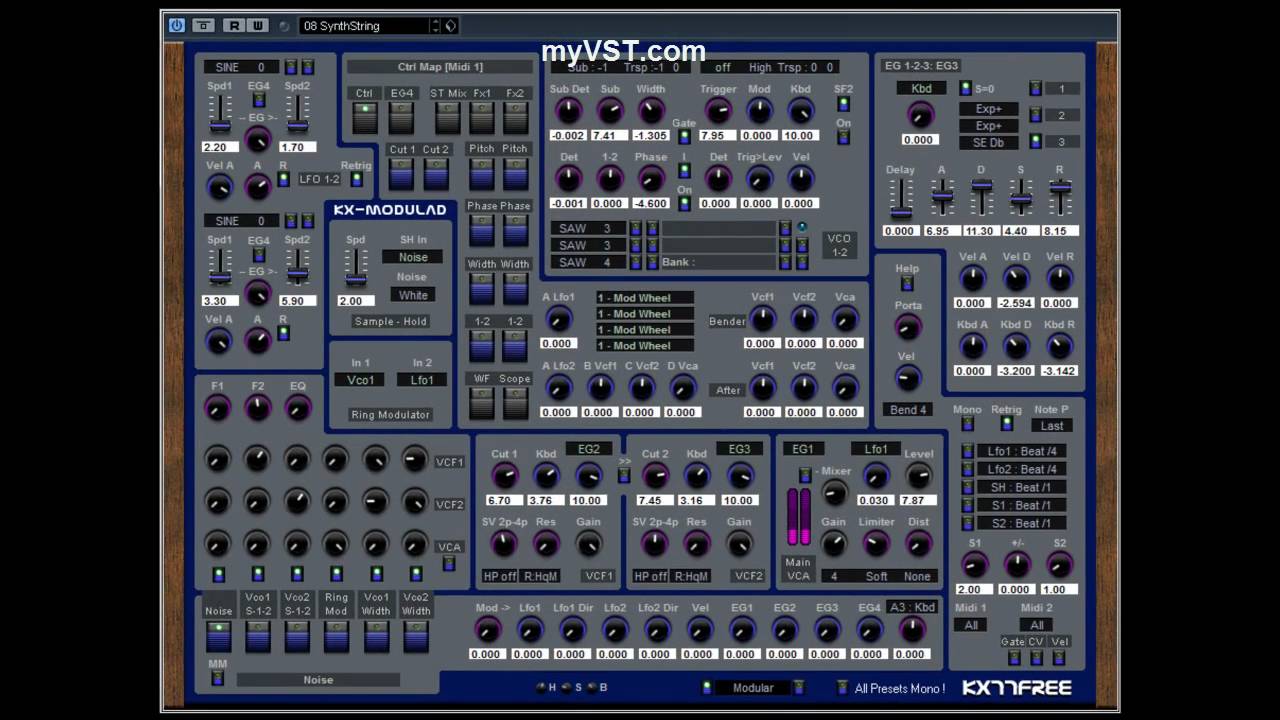Click the Write automation W button

pyautogui.click(x=258, y=26)
